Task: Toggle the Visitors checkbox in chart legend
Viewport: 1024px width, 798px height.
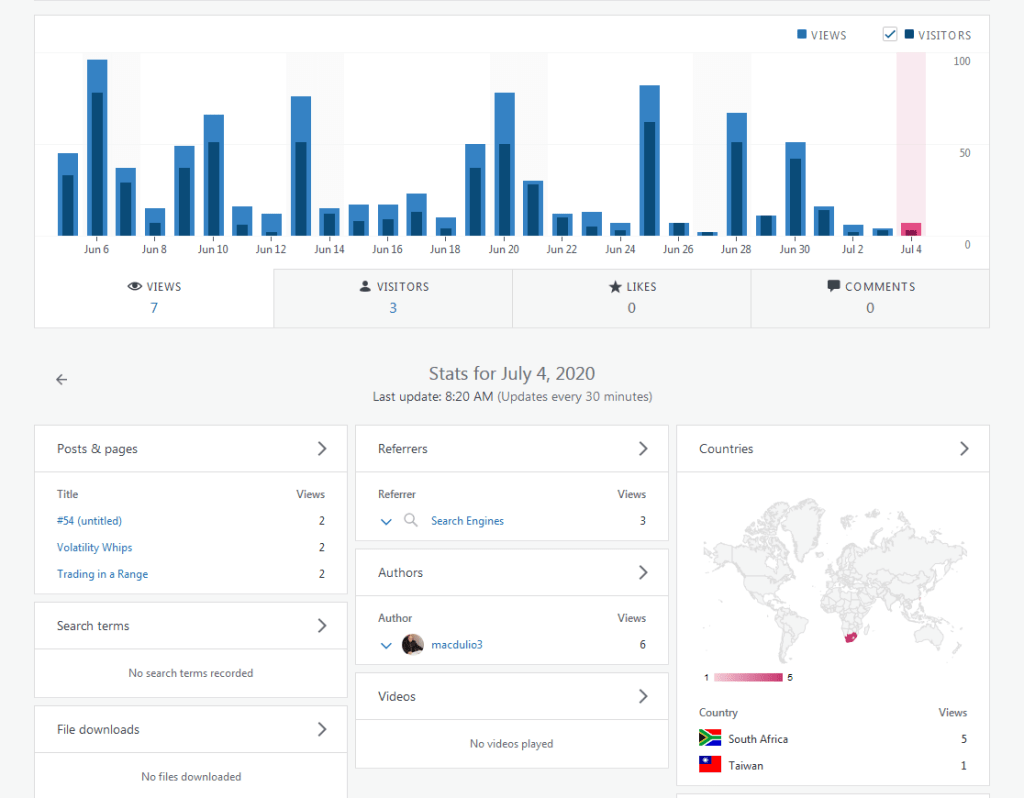Action: (890, 35)
